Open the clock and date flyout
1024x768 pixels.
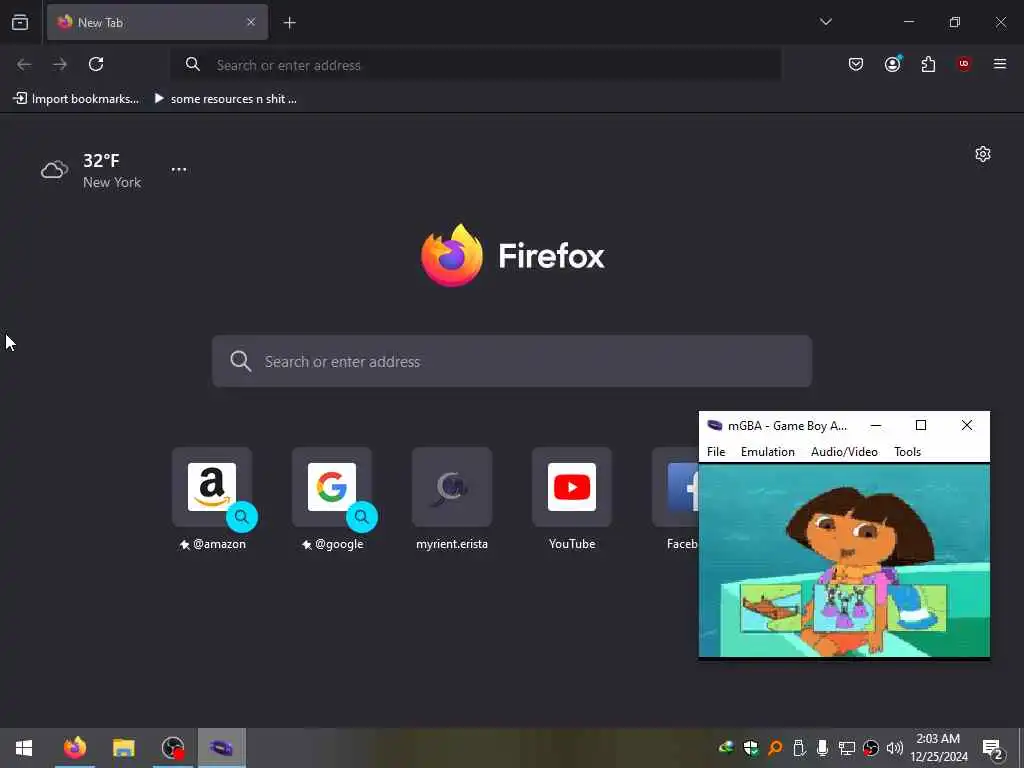pyautogui.click(x=938, y=748)
